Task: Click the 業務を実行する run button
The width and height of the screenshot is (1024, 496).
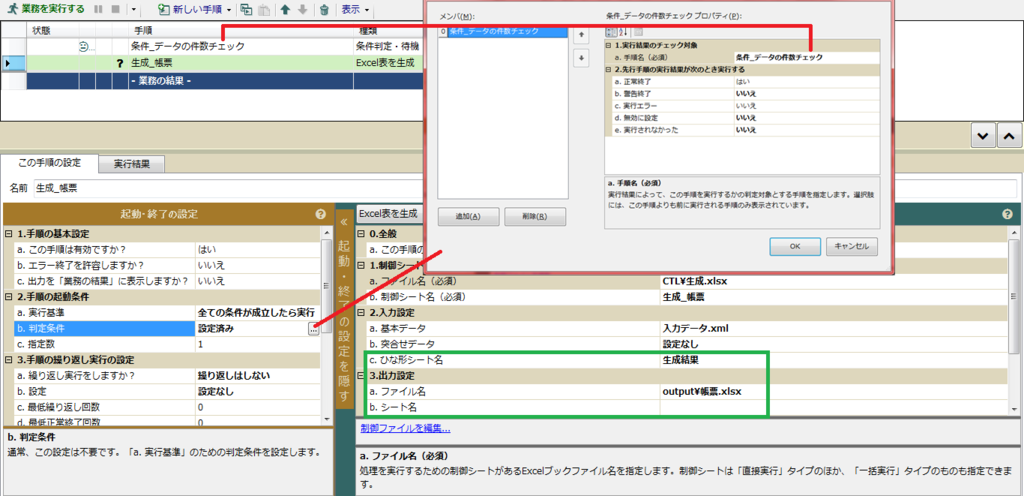Action: point(44,9)
